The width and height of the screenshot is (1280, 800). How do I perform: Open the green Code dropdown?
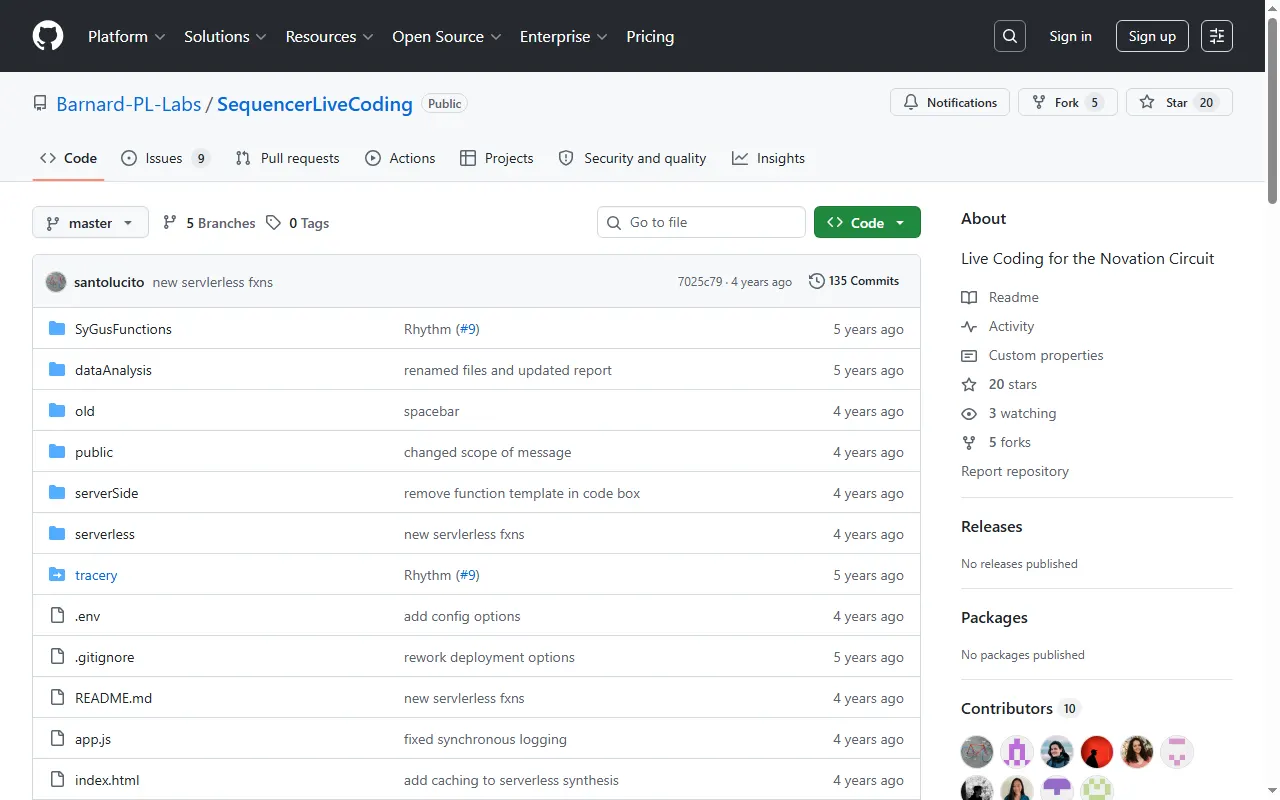pos(867,223)
